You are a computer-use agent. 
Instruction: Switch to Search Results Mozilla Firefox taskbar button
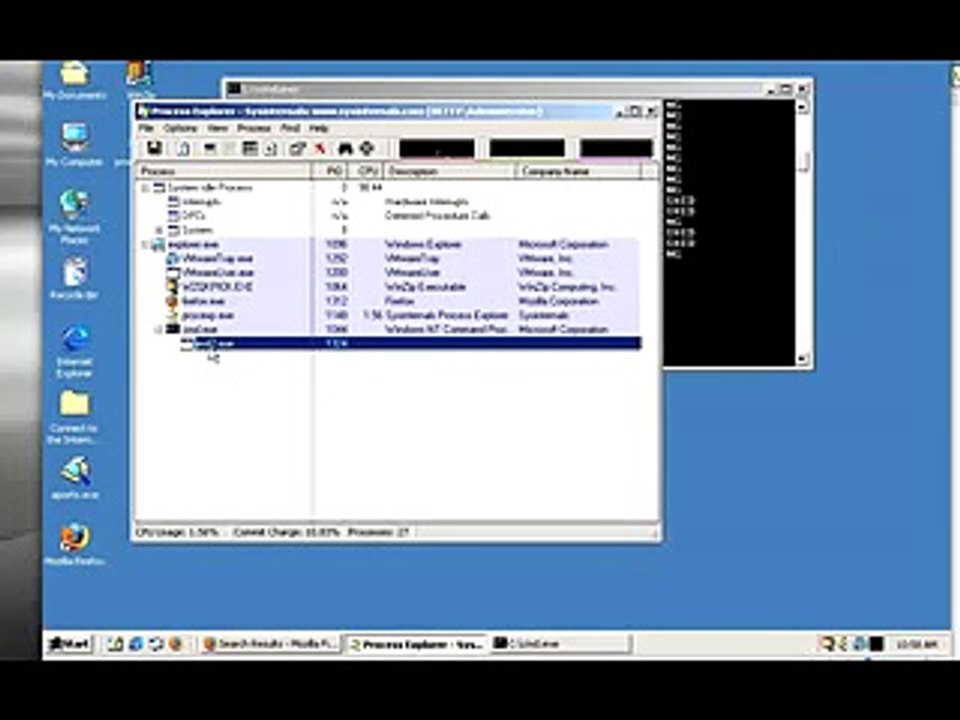click(x=270, y=644)
